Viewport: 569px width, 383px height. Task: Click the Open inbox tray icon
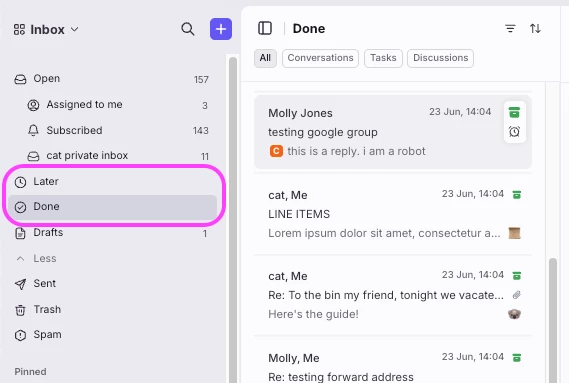(x=20, y=79)
